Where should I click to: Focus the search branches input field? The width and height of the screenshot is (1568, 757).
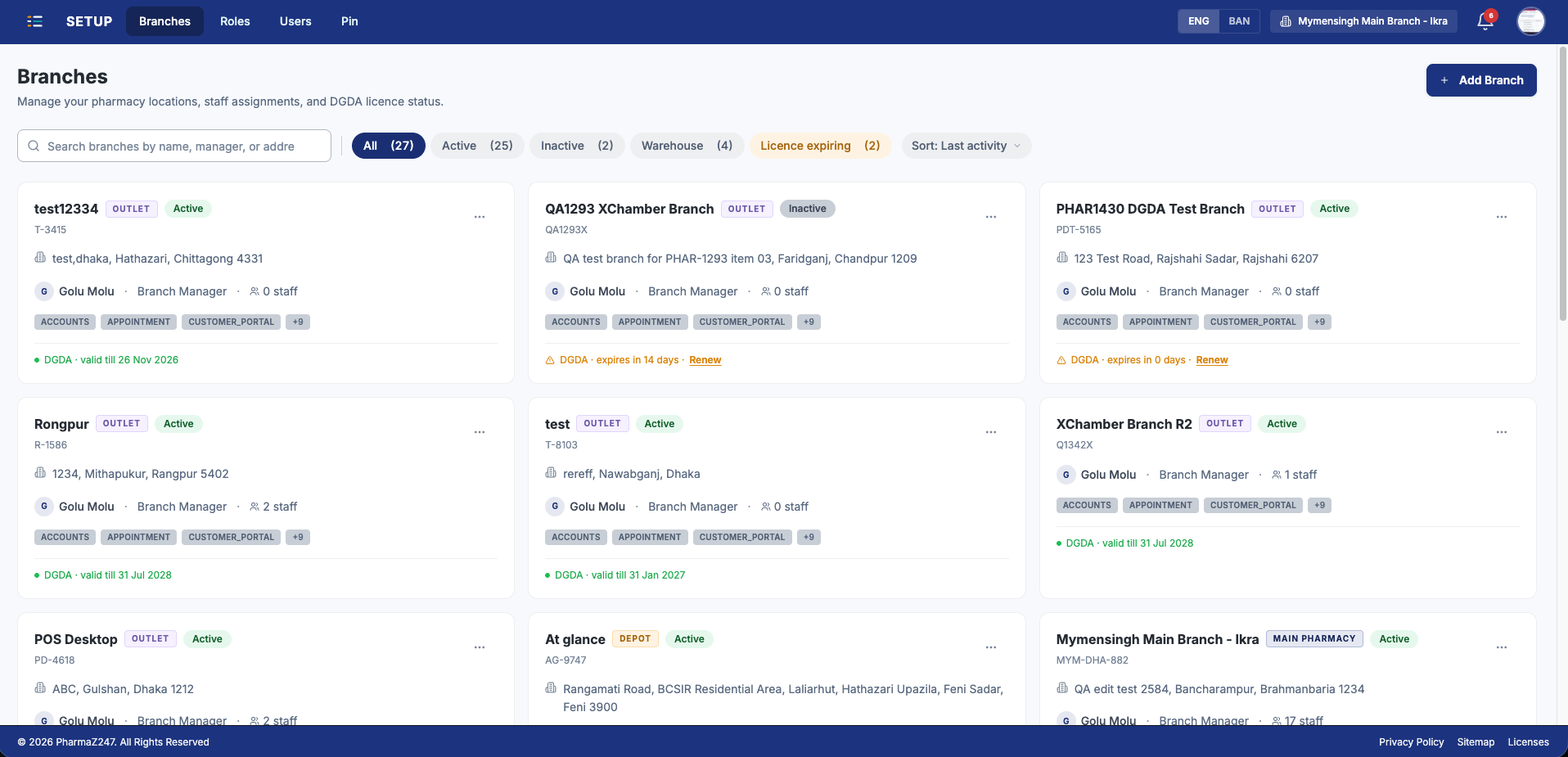[174, 146]
